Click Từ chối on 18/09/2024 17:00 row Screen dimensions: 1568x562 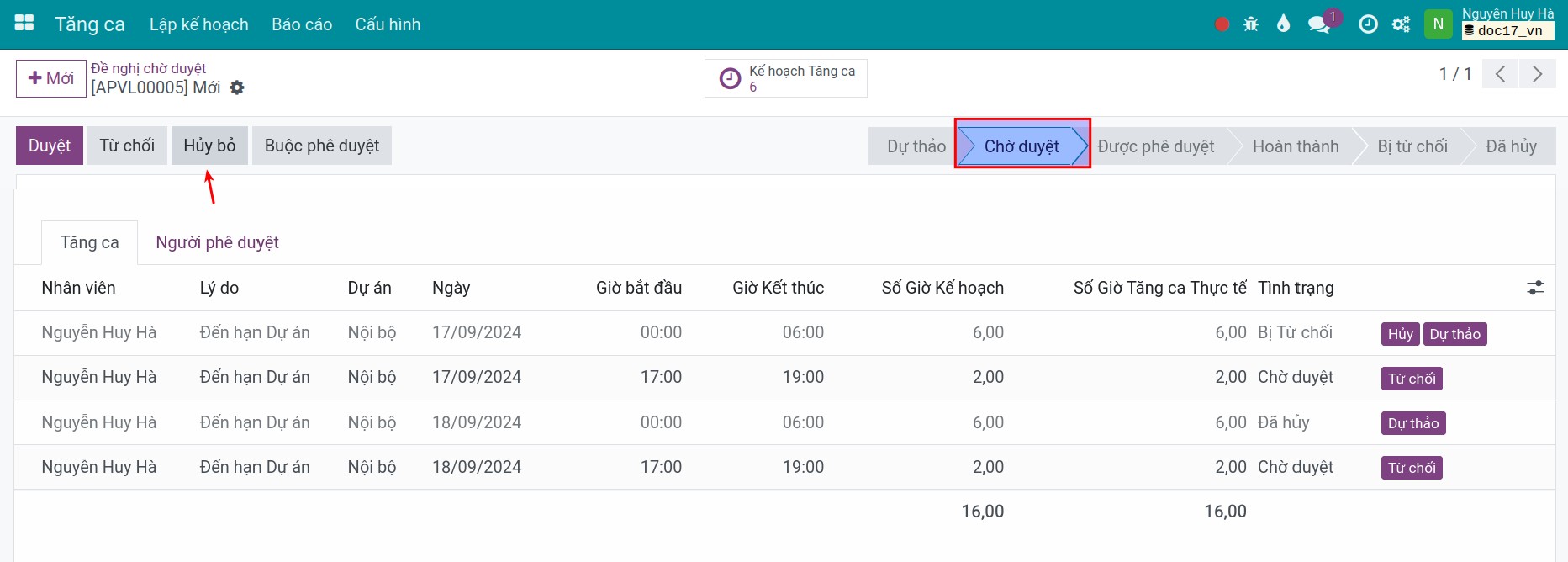coord(1412,468)
